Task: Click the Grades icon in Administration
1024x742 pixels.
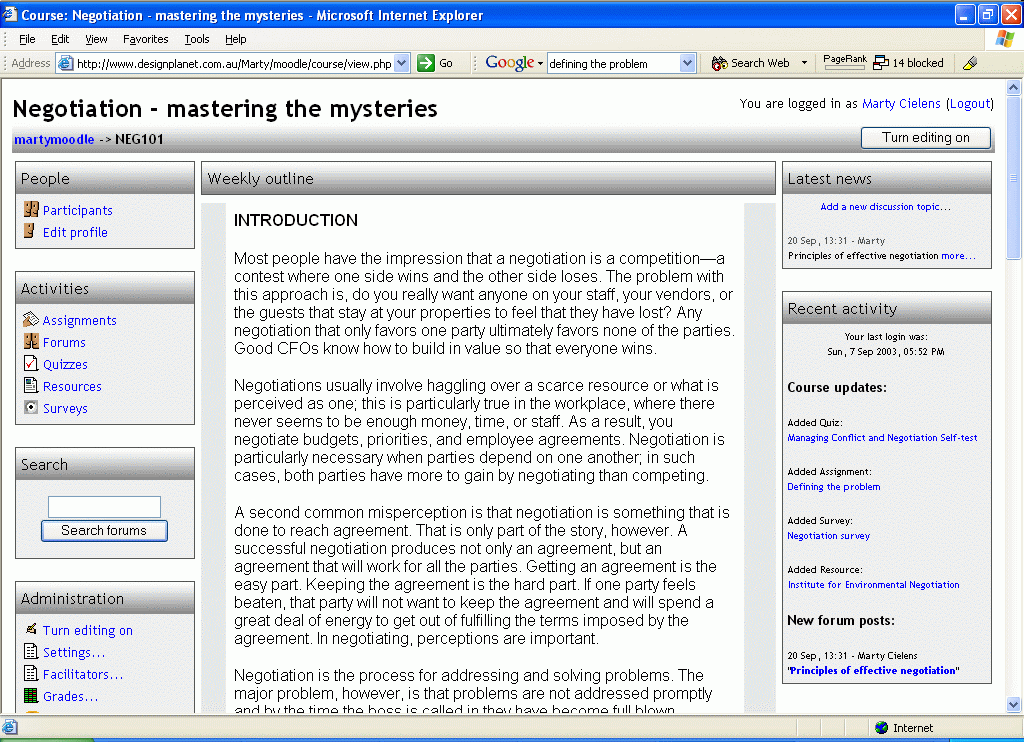Action: pos(31,696)
